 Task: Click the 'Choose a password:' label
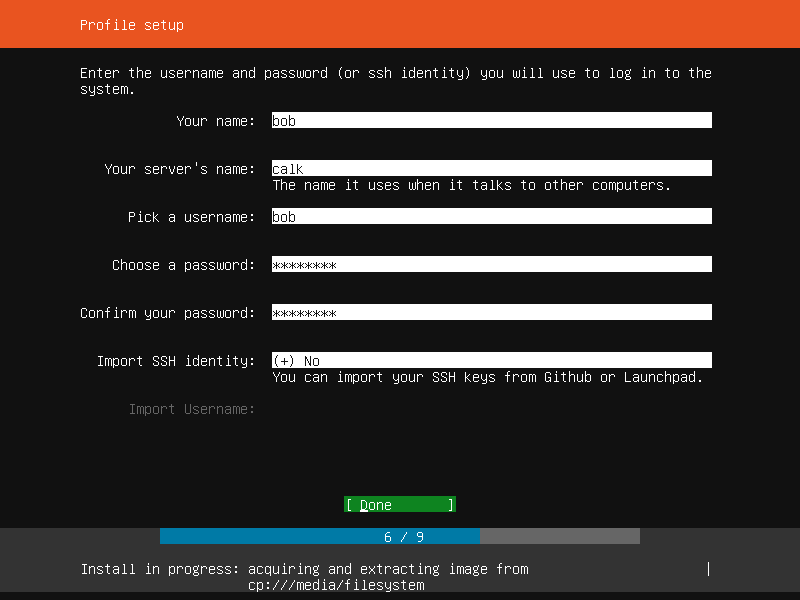pyautogui.click(x=184, y=265)
